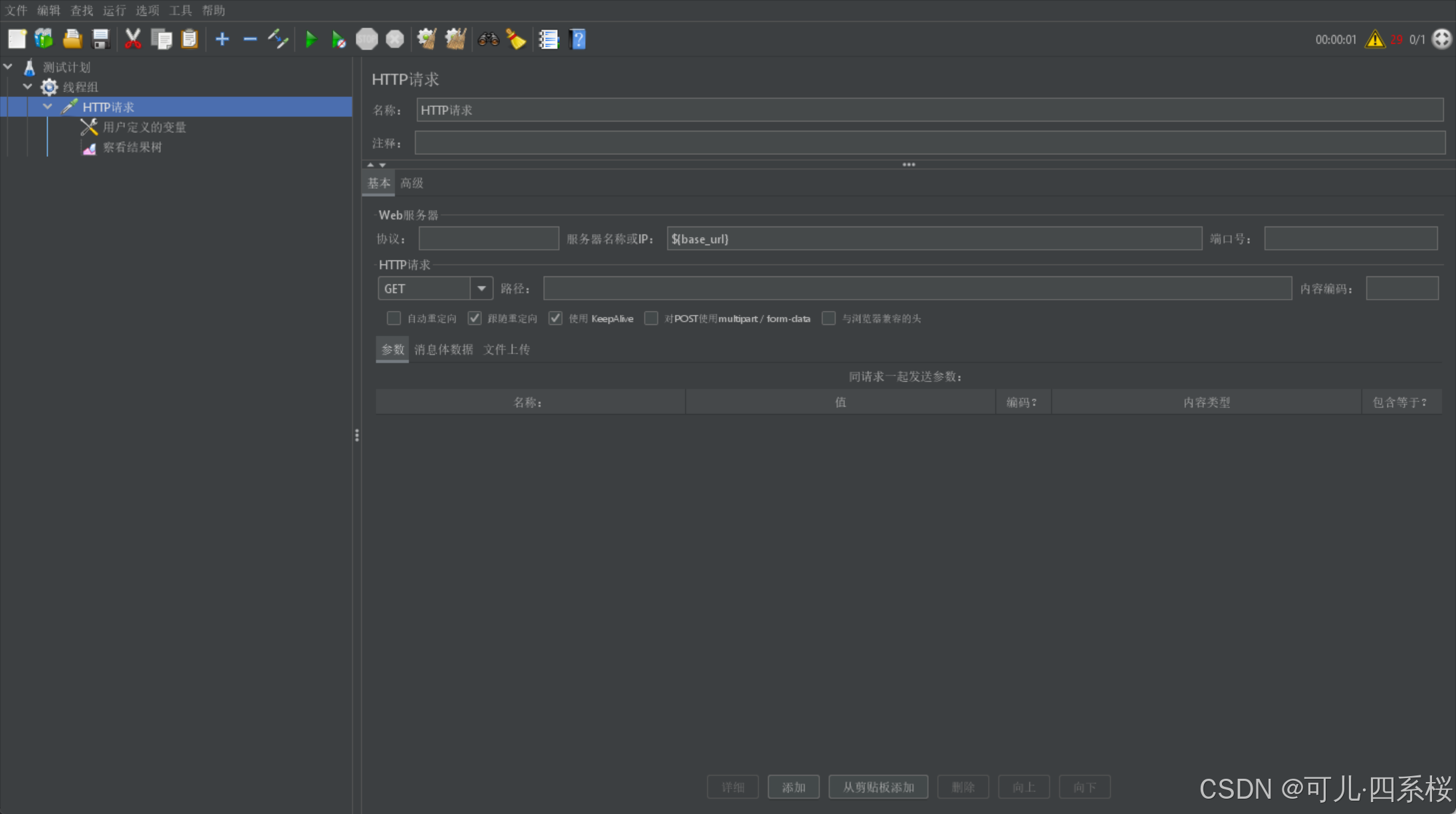This screenshot has width=1456, height=814.
Task: Toggle 使用 KeepAlive checkbox
Action: [555, 318]
